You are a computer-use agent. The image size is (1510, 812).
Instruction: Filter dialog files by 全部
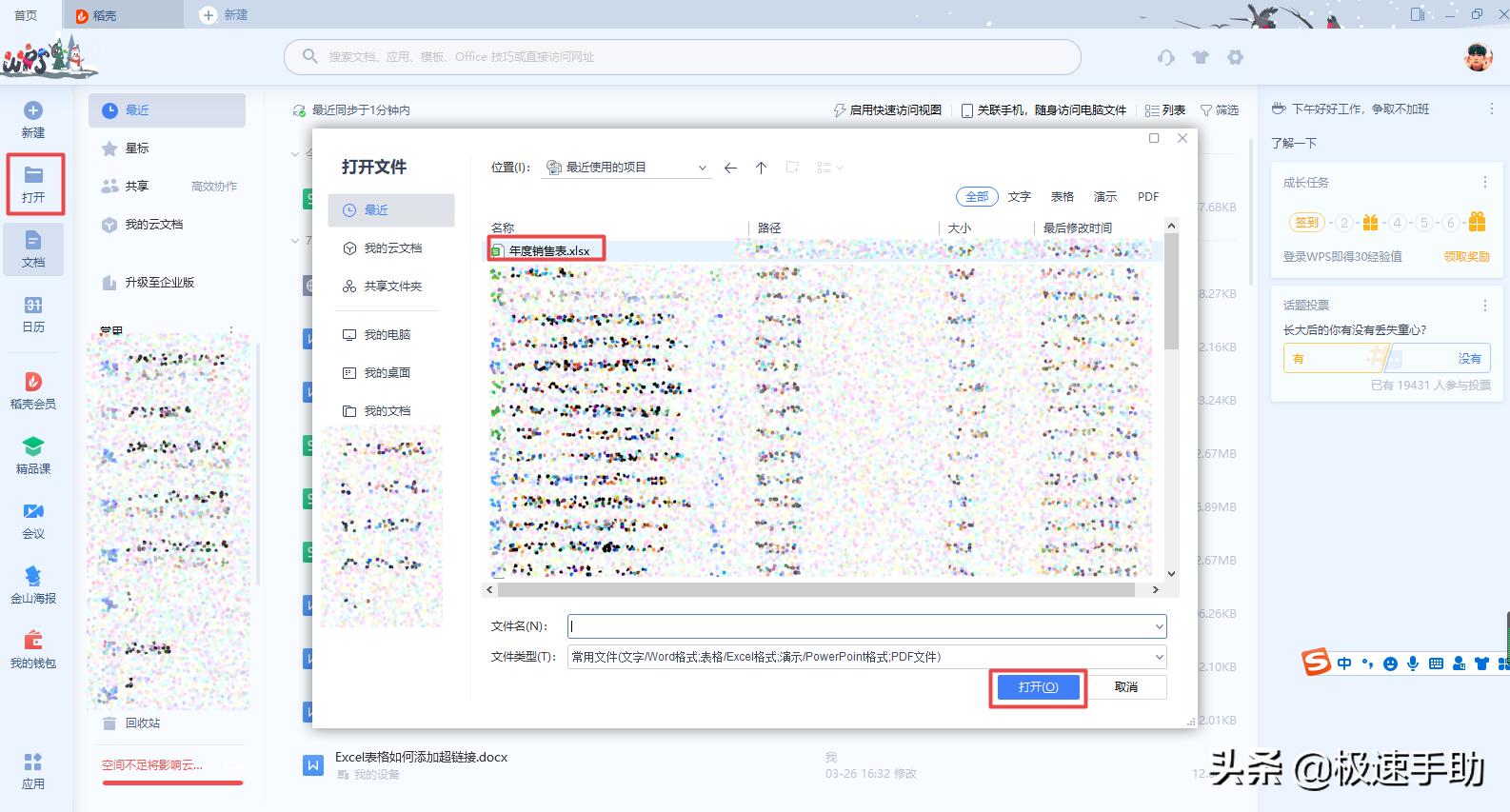click(977, 197)
